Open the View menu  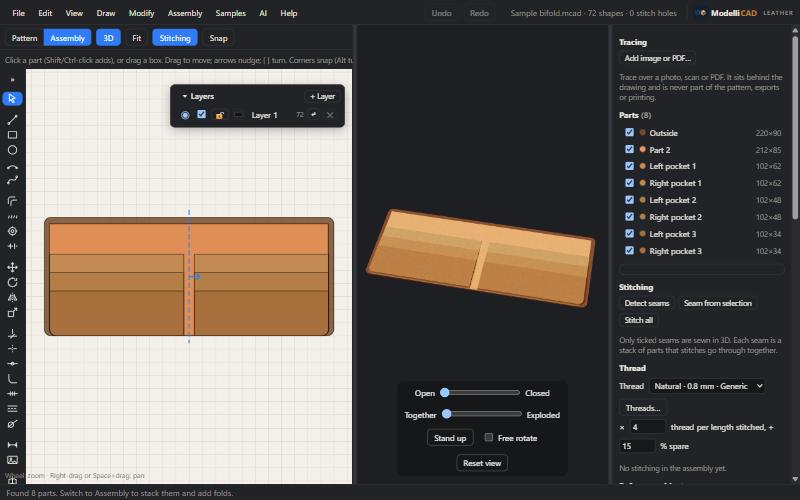pos(74,13)
